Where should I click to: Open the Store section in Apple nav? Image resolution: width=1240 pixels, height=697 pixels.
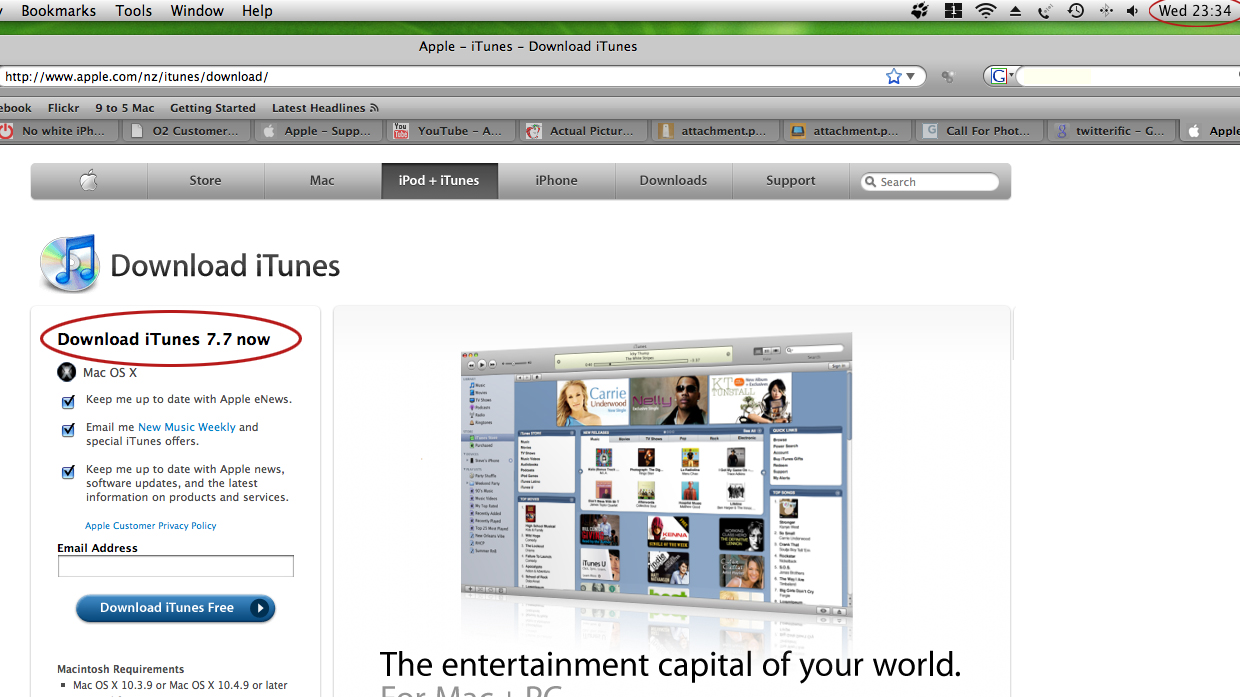(x=206, y=181)
